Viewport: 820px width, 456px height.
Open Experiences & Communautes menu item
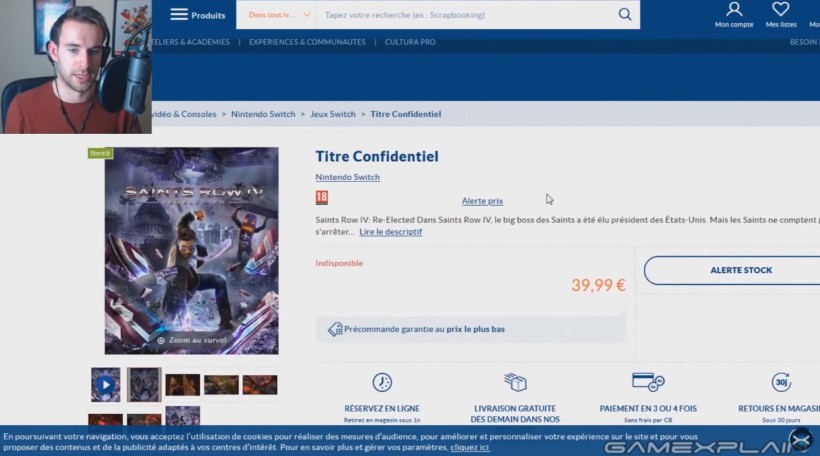(x=307, y=42)
